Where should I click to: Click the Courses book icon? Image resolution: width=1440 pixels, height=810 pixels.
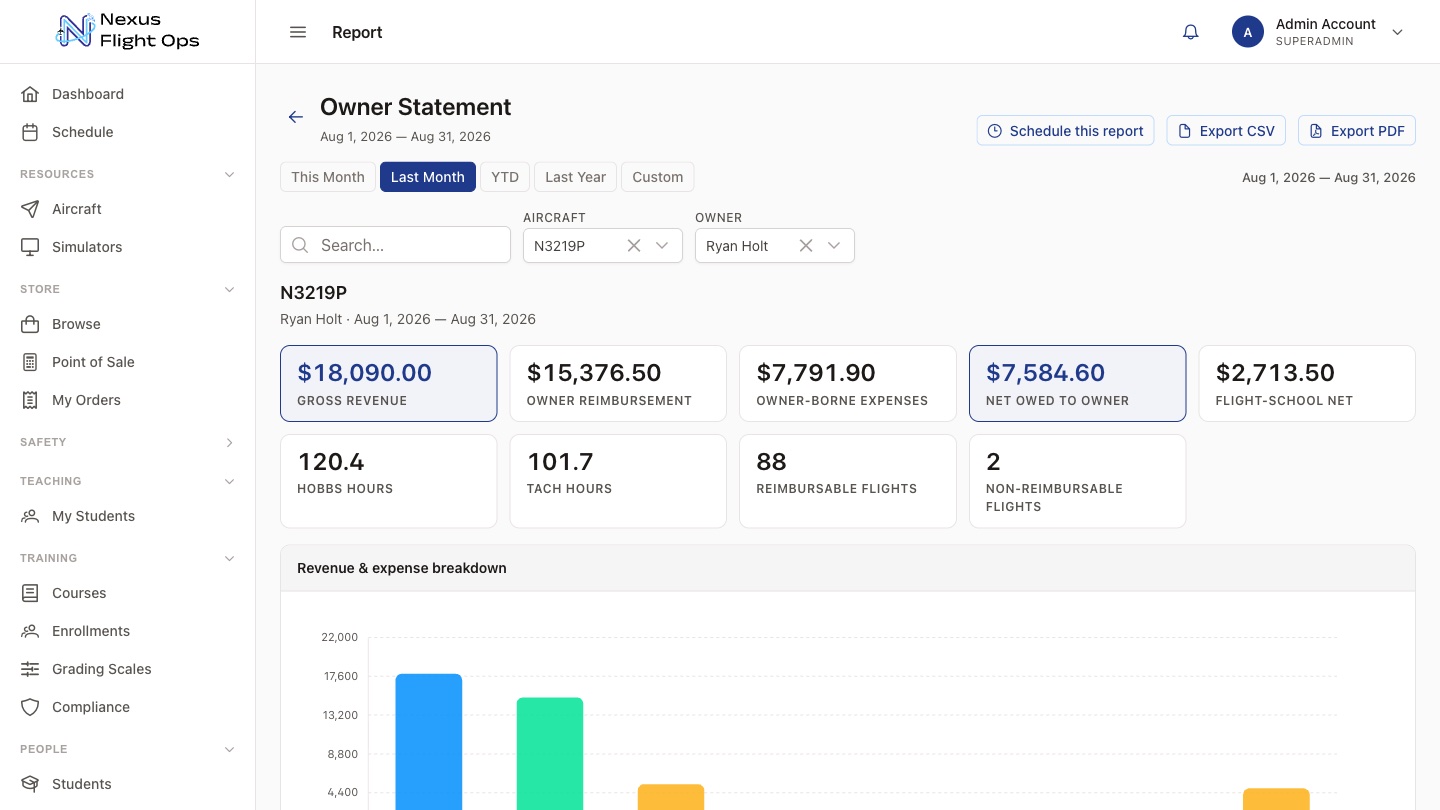coord(31,593)
